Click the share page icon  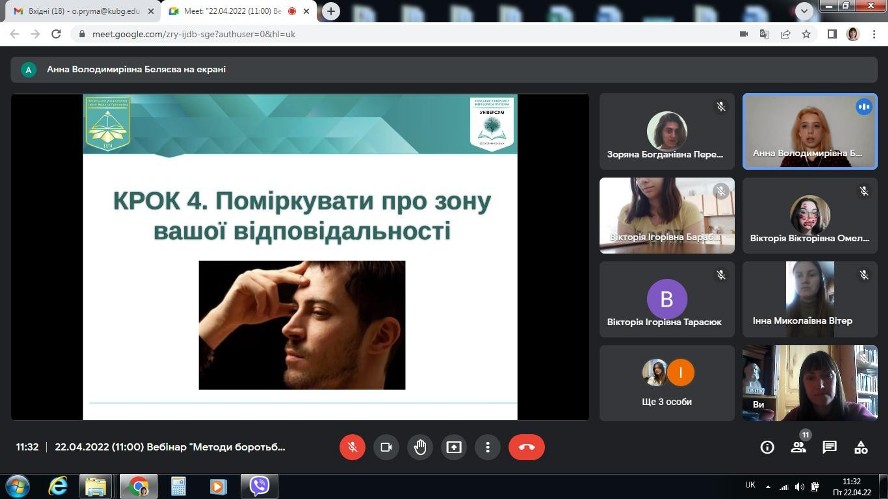785,34
